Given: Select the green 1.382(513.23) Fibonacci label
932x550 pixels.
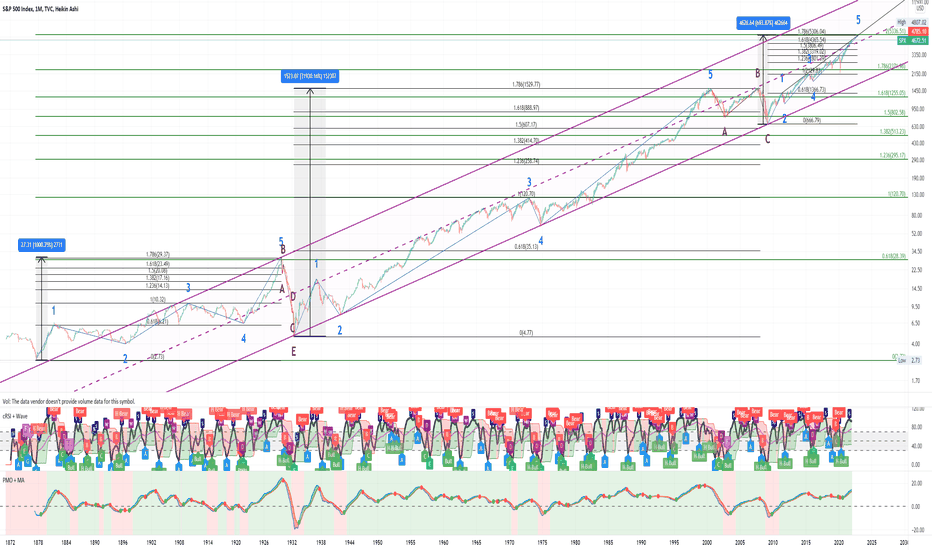Looking at the screenshot, I should [x=892, y=131].
